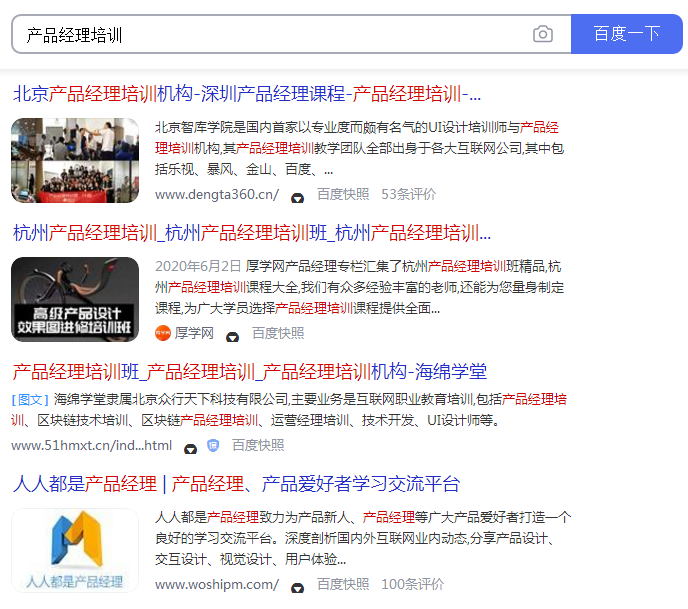This screenshot has width=688, height=609.
Task: Open the 人人都是产品经理 logo thumbnail
Action: click(75, 550)
